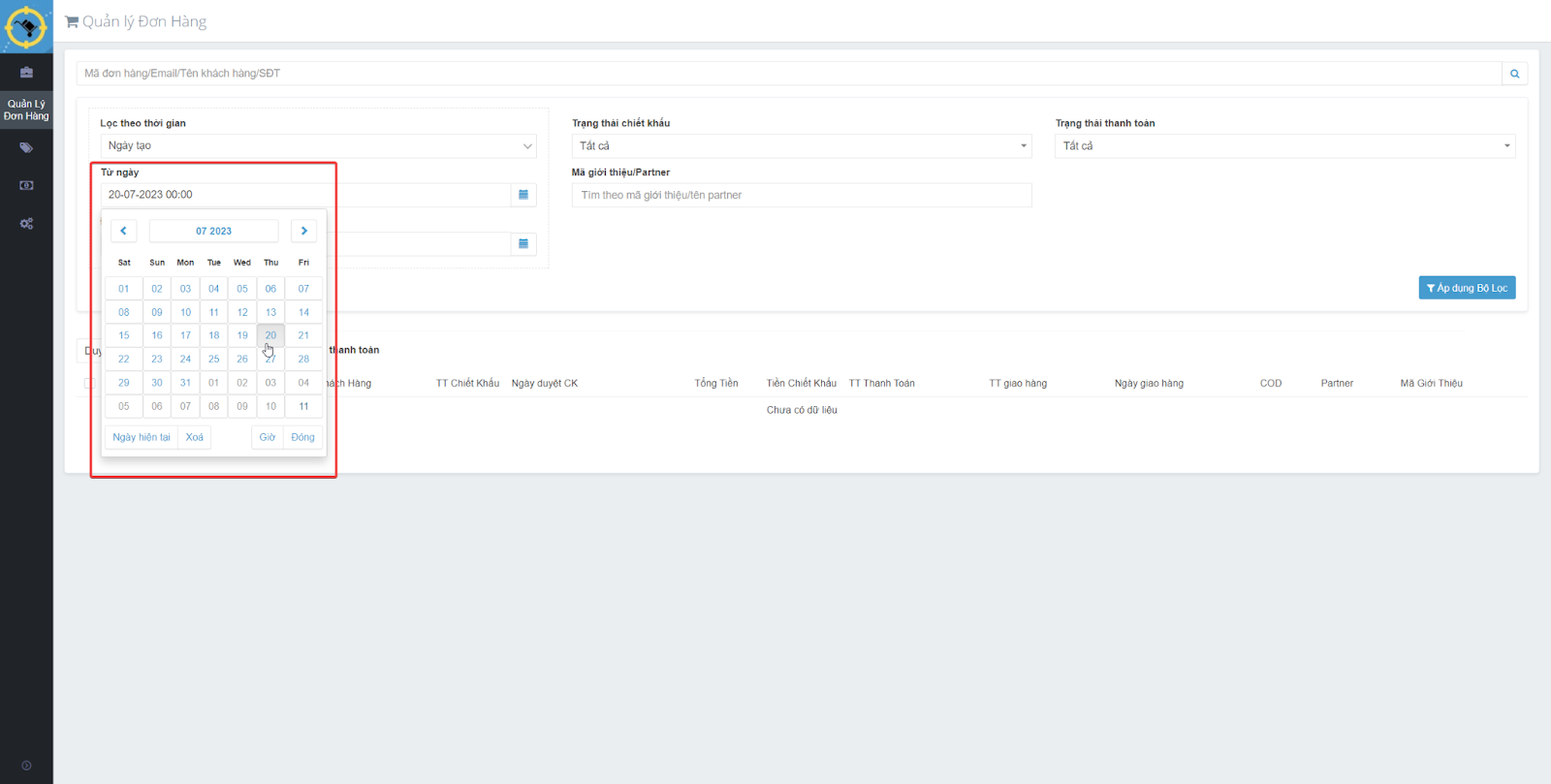
Task: Pick day 15 in the calendar
Action: pyautogui.click(x=124, y=335)
